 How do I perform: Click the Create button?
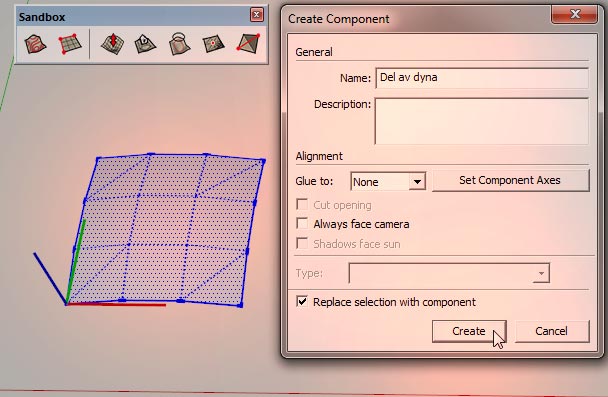[x=469, y=331]
